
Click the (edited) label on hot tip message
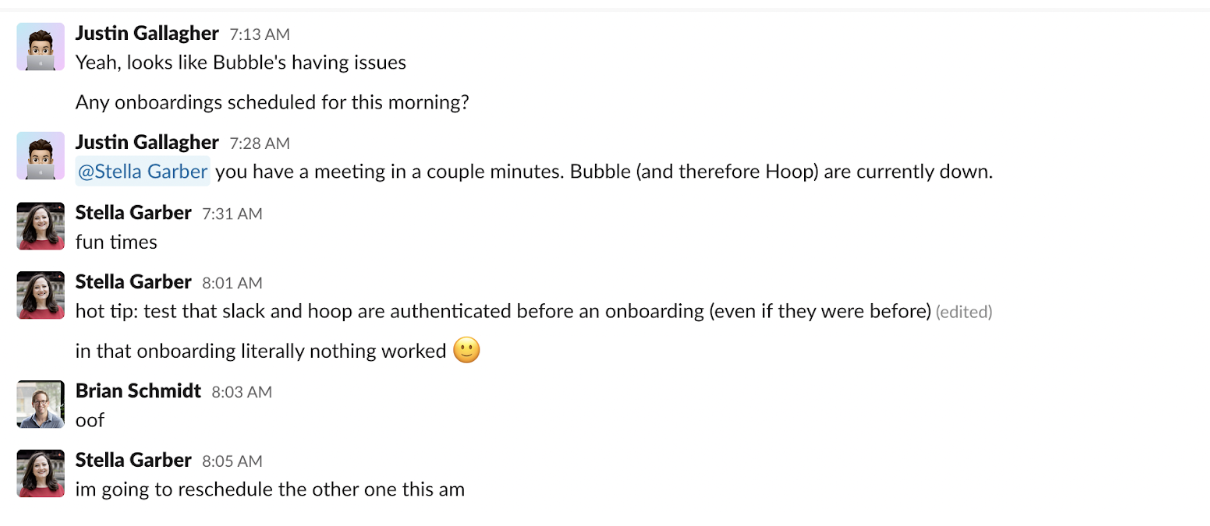coord(964,312)
